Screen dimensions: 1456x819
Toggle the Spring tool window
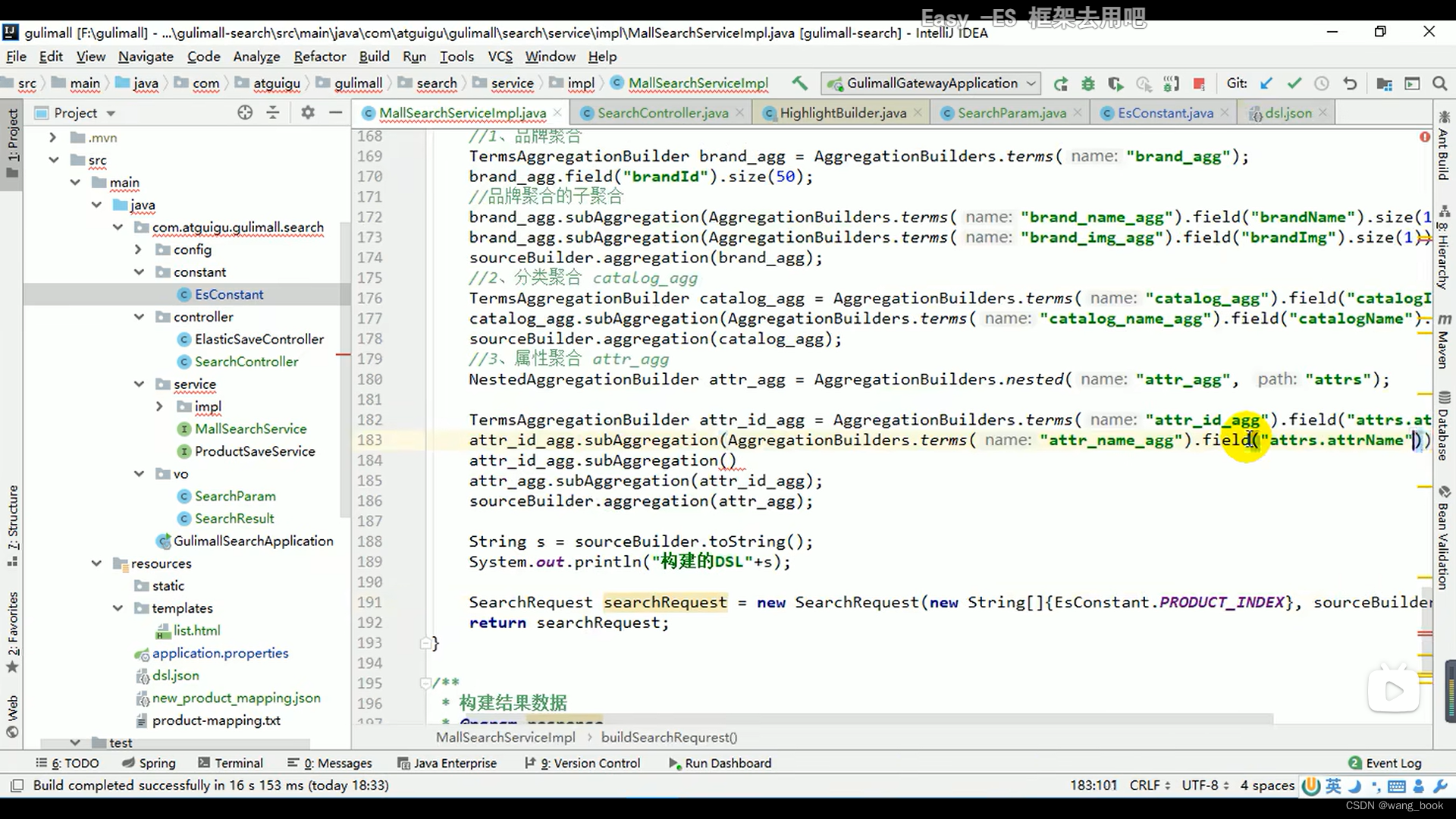tap(149, 763)
